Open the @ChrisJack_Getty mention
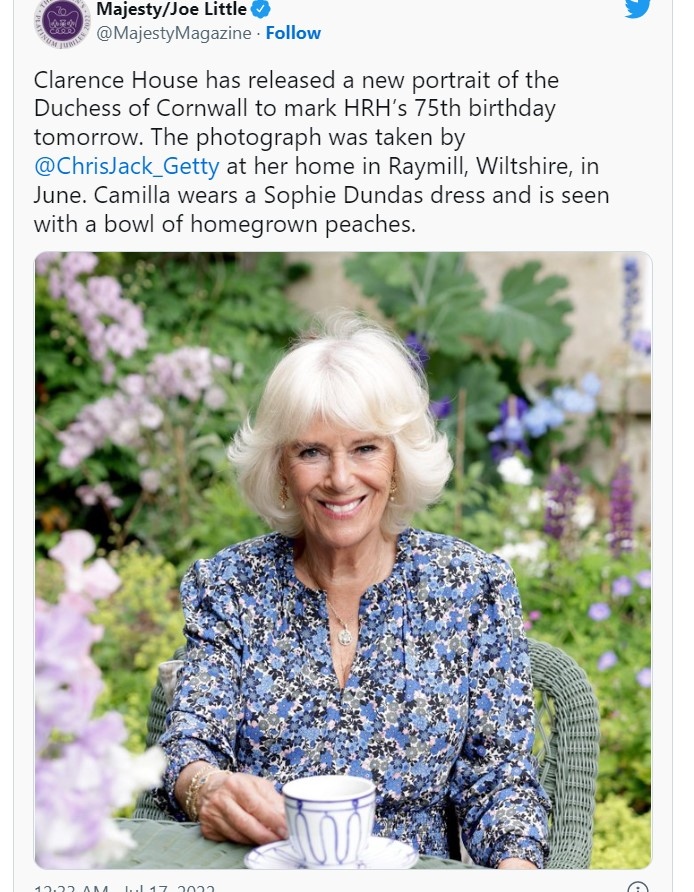The width and height of the screenshot is (694, 892). pyautogui.click(x=126, y=166)
